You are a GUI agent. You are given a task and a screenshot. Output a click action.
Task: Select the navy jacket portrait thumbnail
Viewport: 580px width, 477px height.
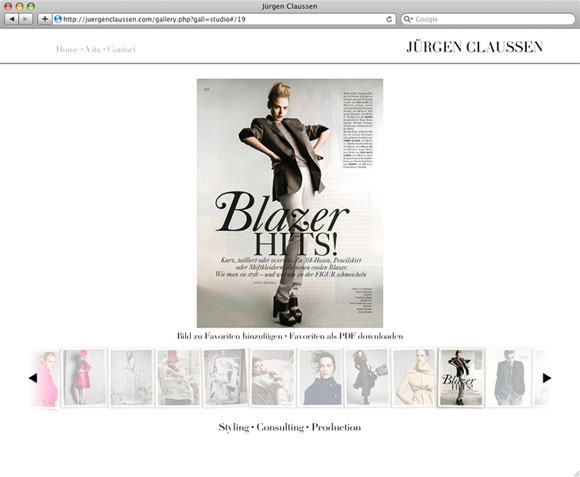click(320, 378)
